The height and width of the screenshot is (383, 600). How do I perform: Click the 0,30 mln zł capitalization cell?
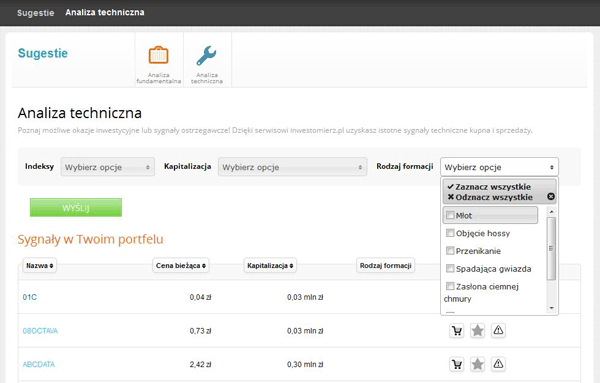pyautogui.click(x=305, y=365)
